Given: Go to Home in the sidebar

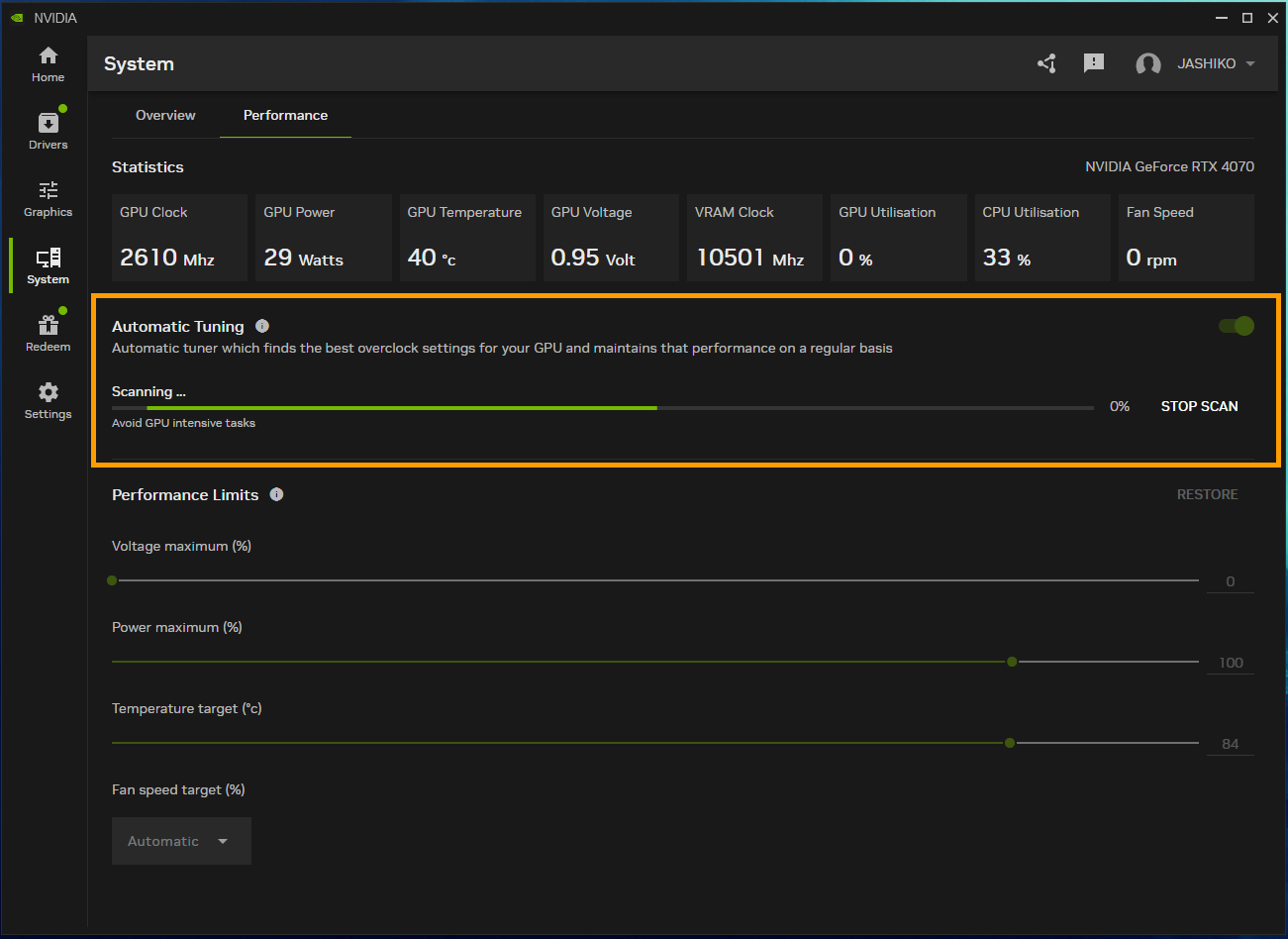Looking at the screenshot, I should [x=48, y=64].
